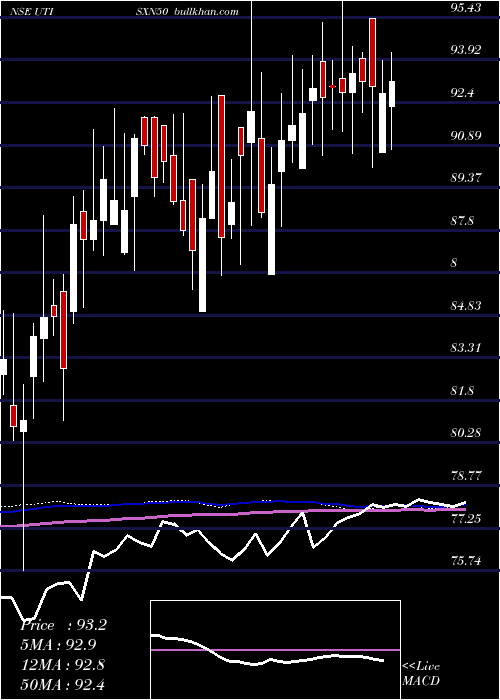This screenshot has width=500, height=700.
Task: Click the SXN50 symbol text
Action: click(x=152, y=12)
